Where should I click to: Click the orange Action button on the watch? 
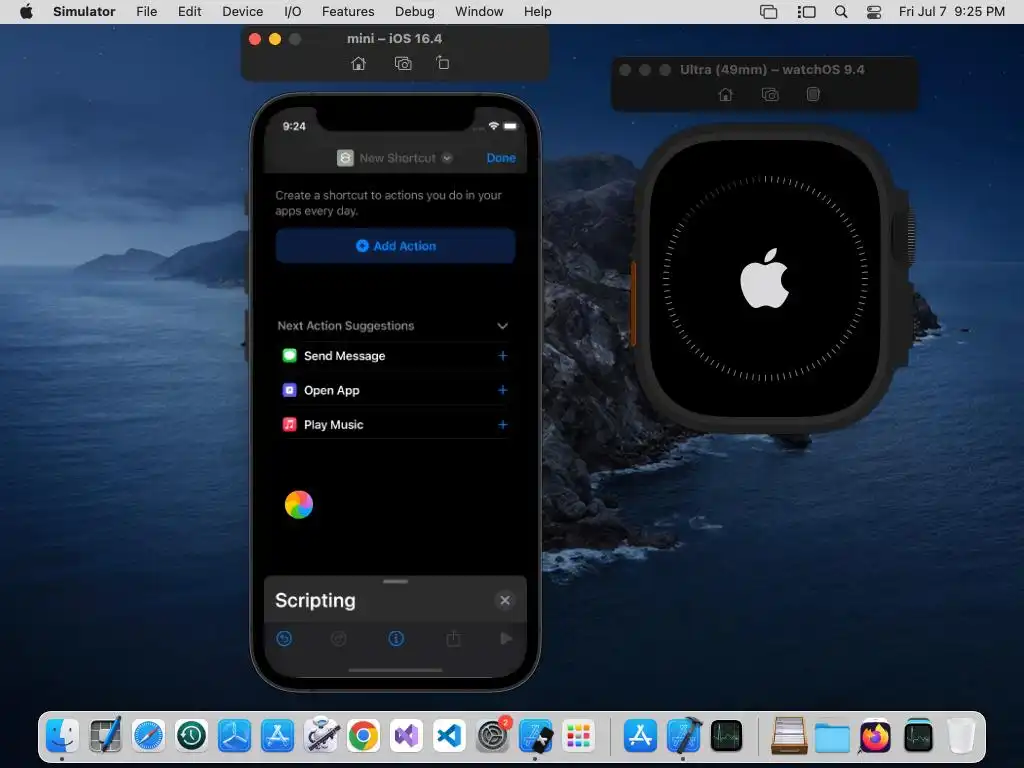coord(632,303)
